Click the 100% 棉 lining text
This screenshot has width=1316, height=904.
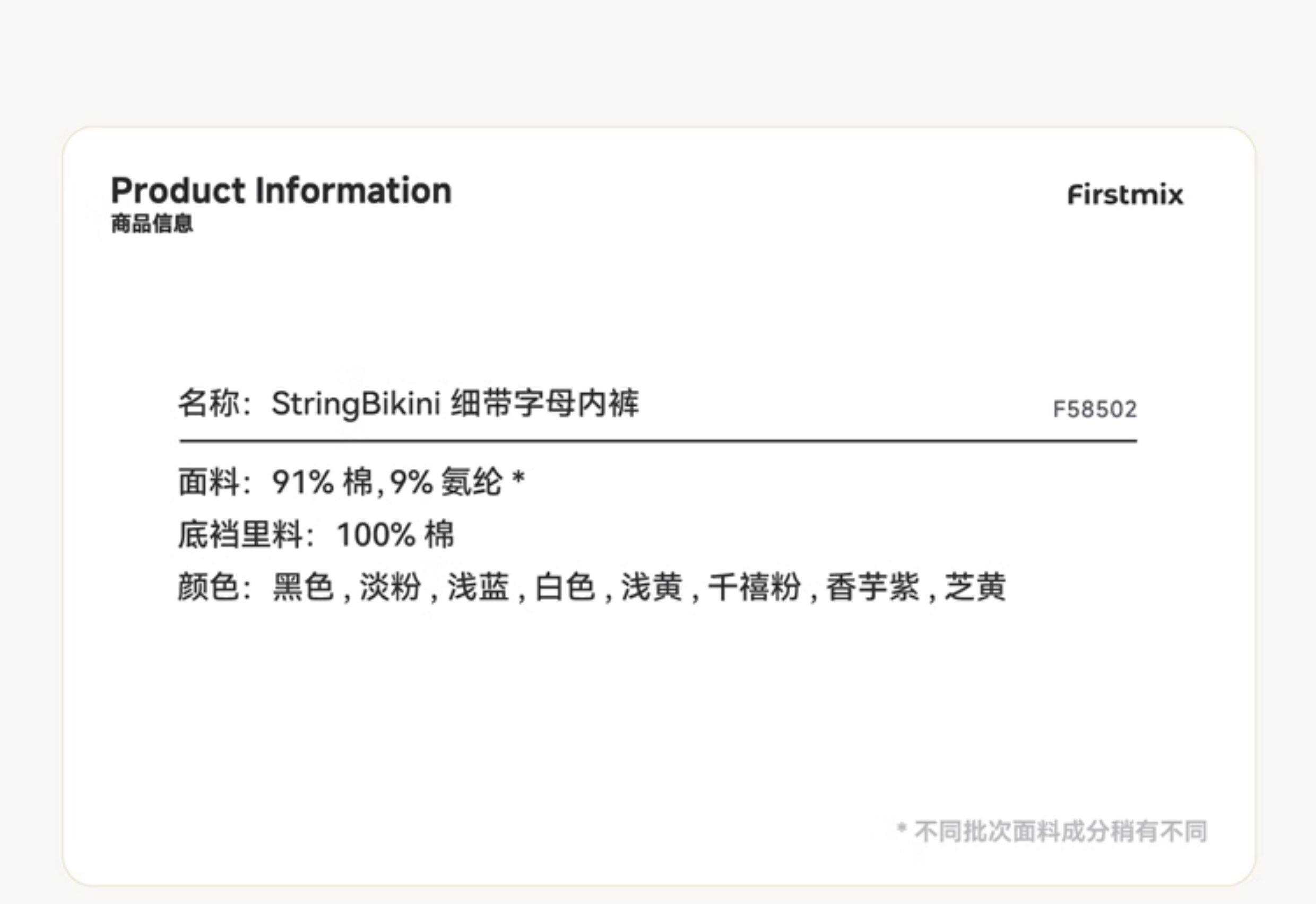coord(395,534)
